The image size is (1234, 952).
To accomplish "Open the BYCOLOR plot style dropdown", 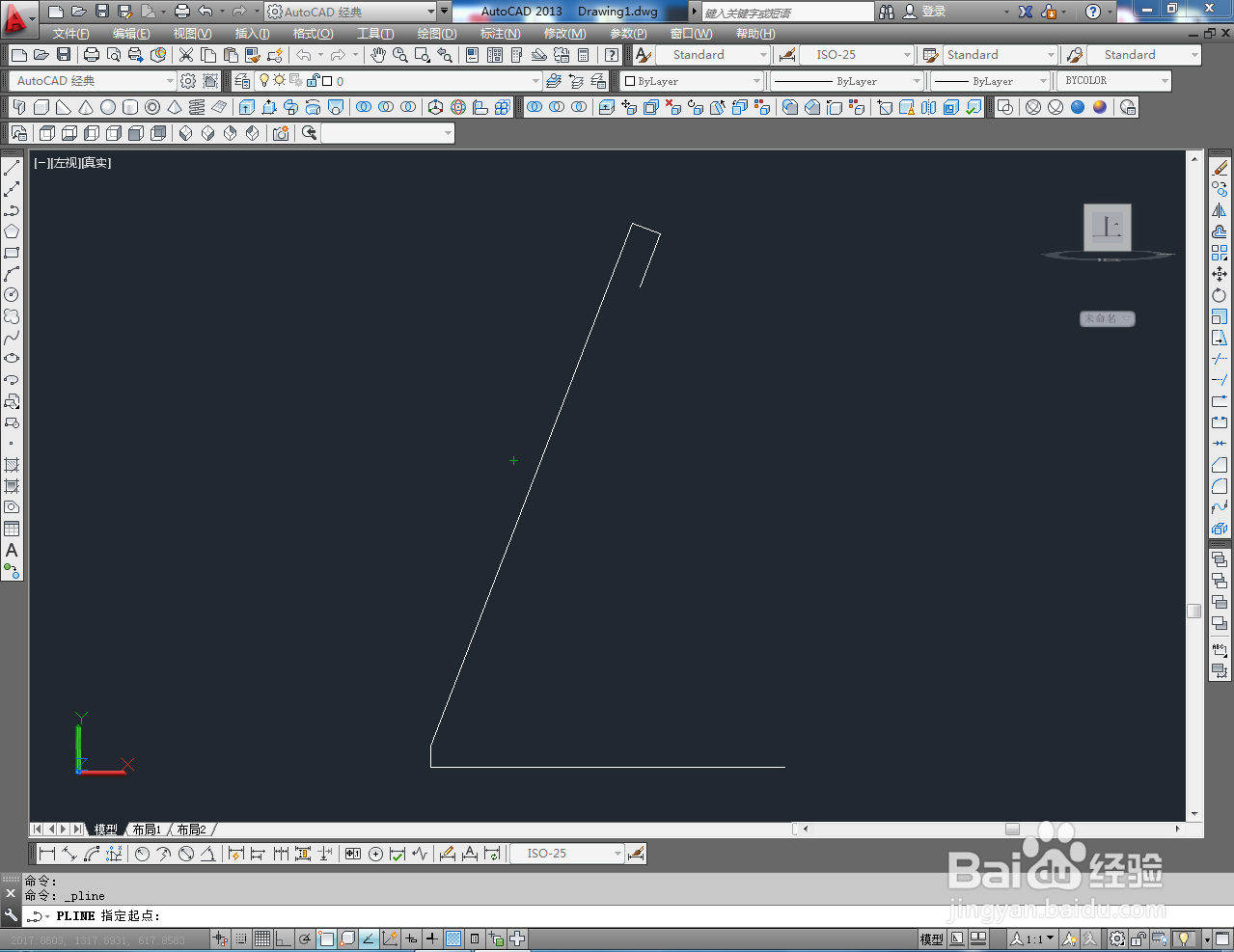I will click(1114, 81).
